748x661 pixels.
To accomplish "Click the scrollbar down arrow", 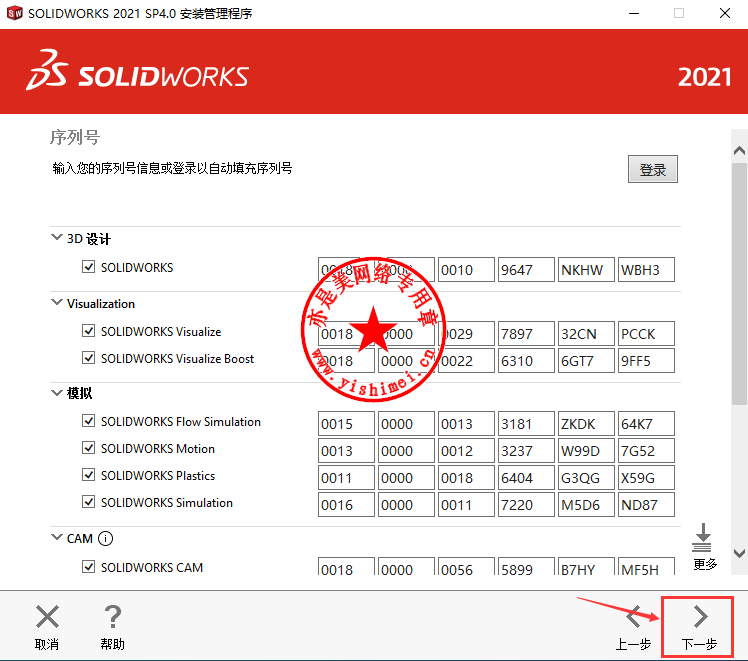I will coord(739,553).
